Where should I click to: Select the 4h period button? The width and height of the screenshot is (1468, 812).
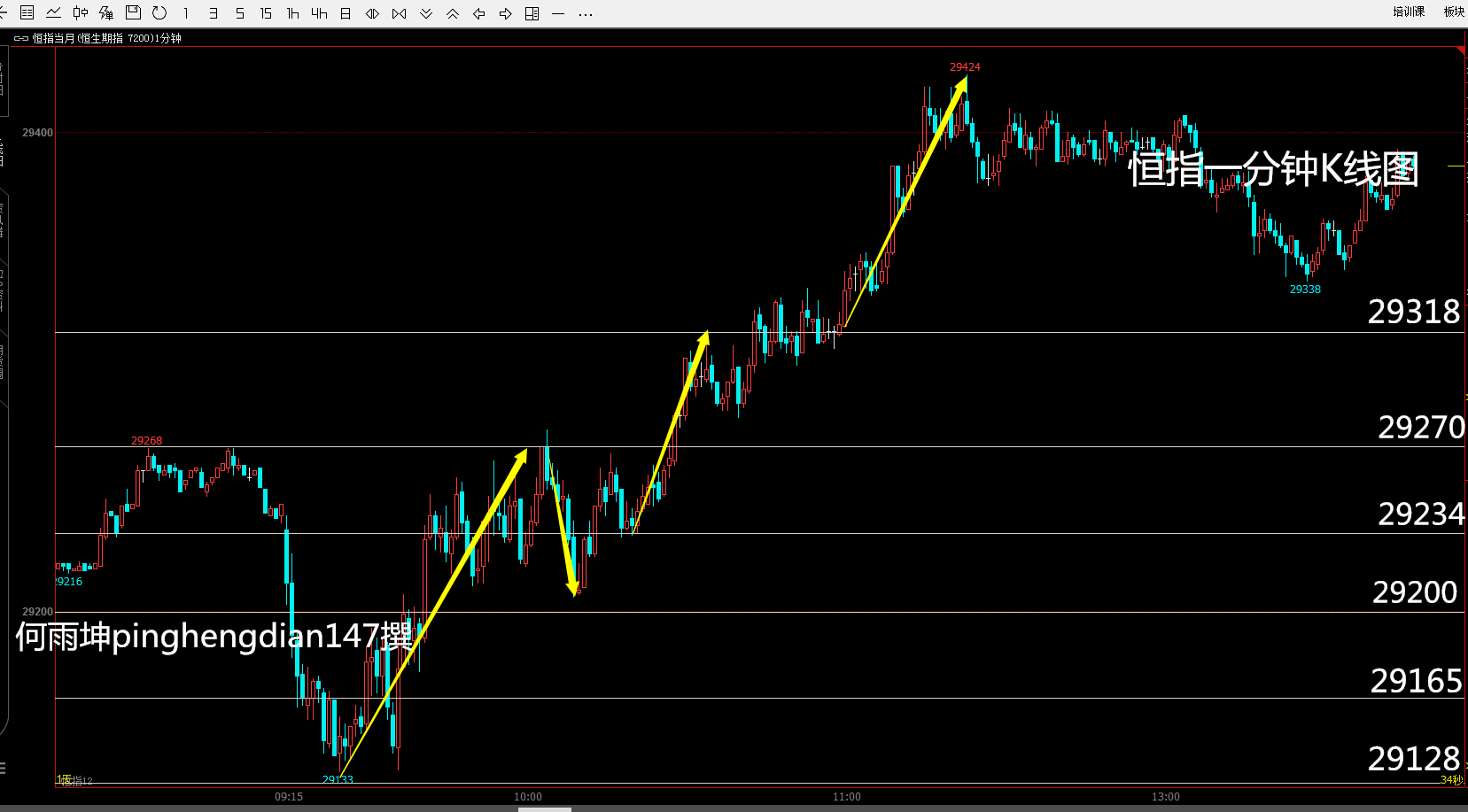pyautogui.click(x=319, y=13)
